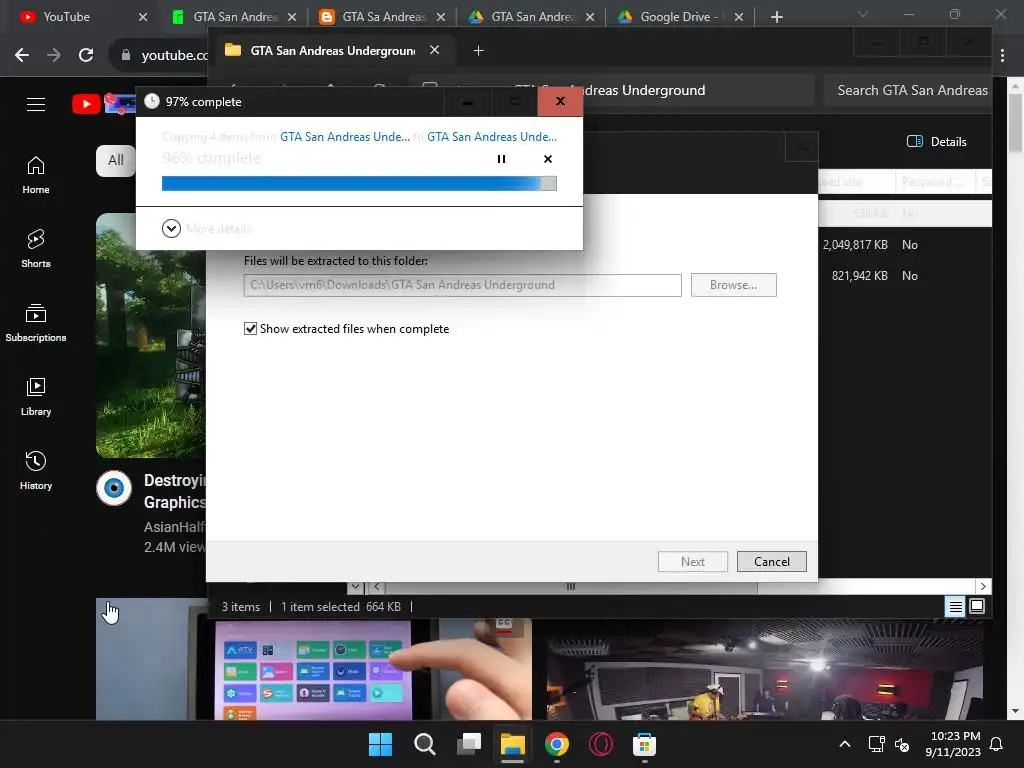Open Chrome from taskbar
The height and width of the screenshot is (768, 1024).
pyautogui.click(x=557, y=744)
